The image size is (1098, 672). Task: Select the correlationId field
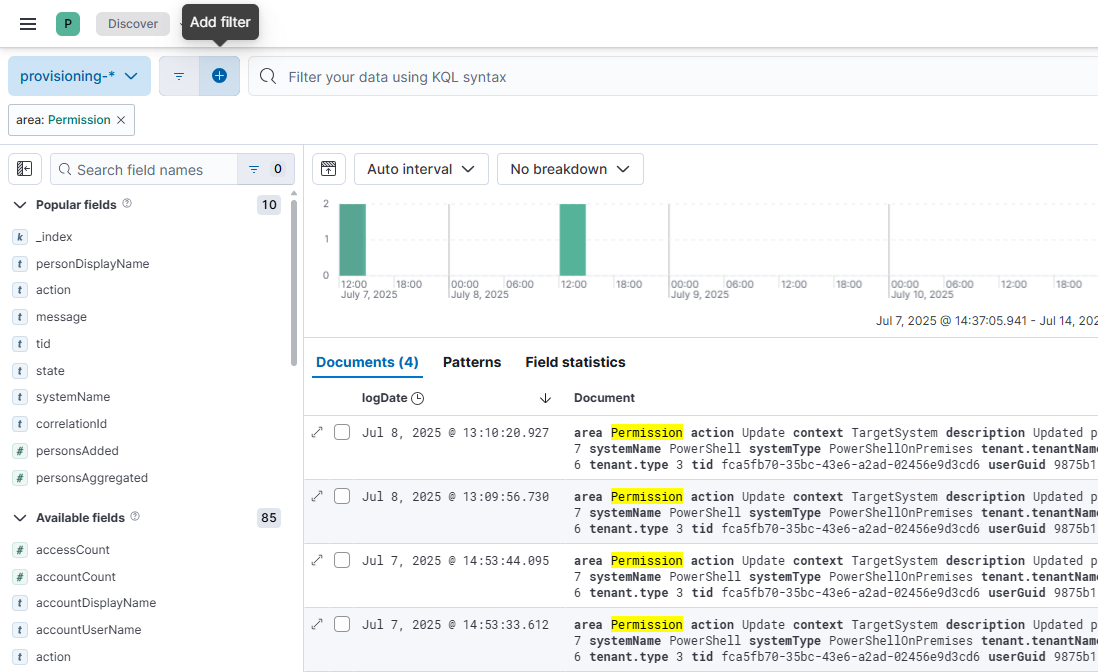point(71,424)
